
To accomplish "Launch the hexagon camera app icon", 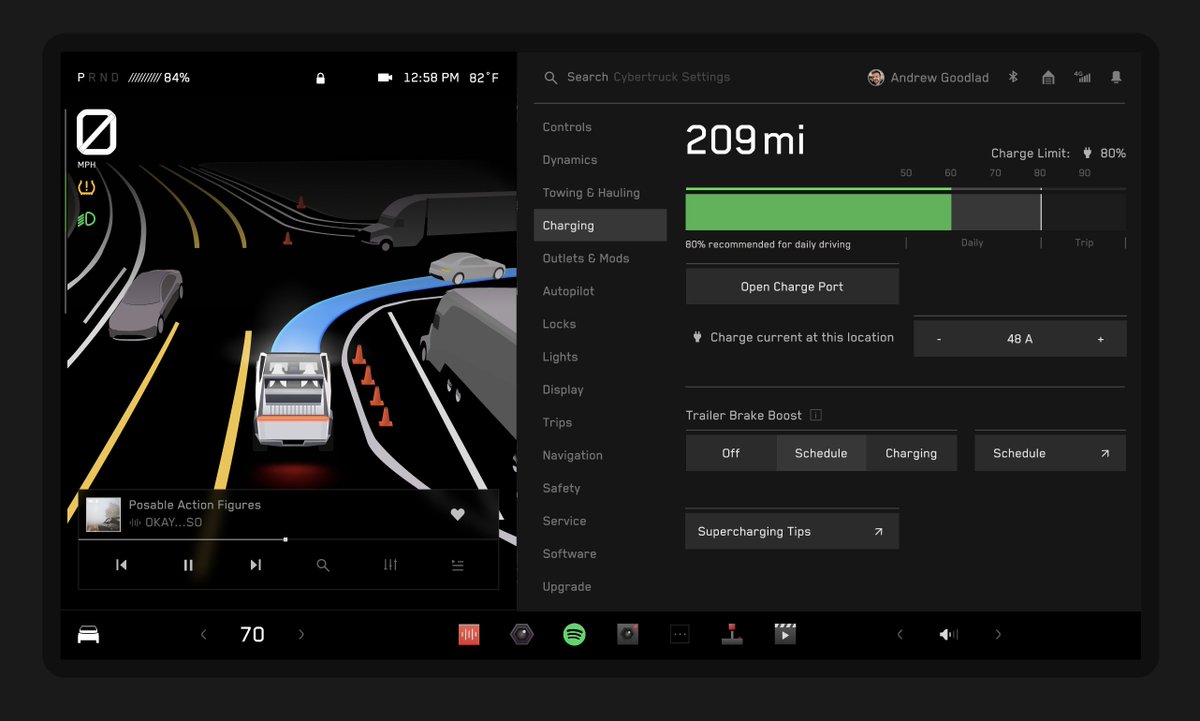I will [x=522, y=634].
